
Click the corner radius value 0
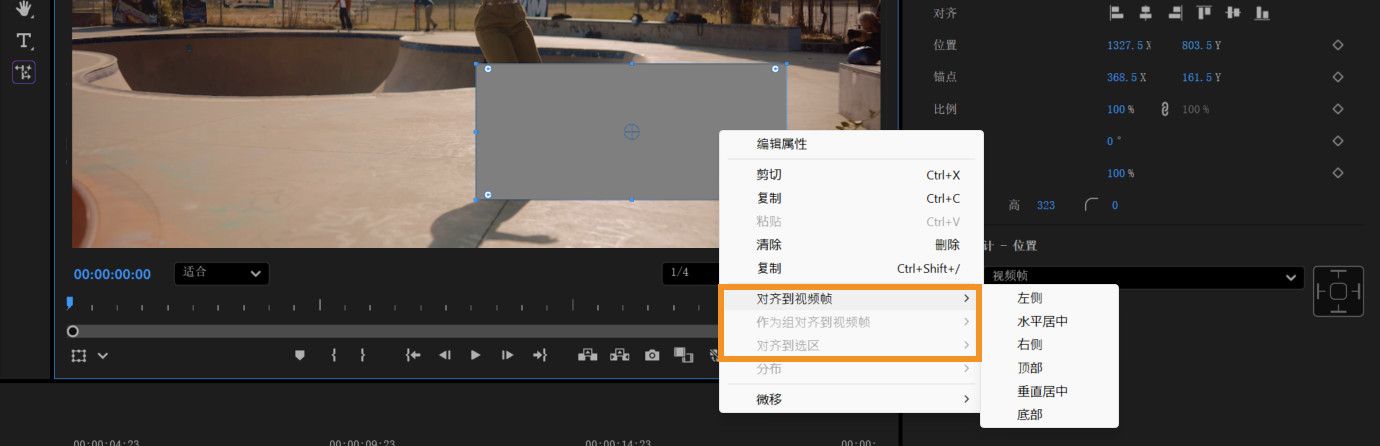(x=1115, y=205)
